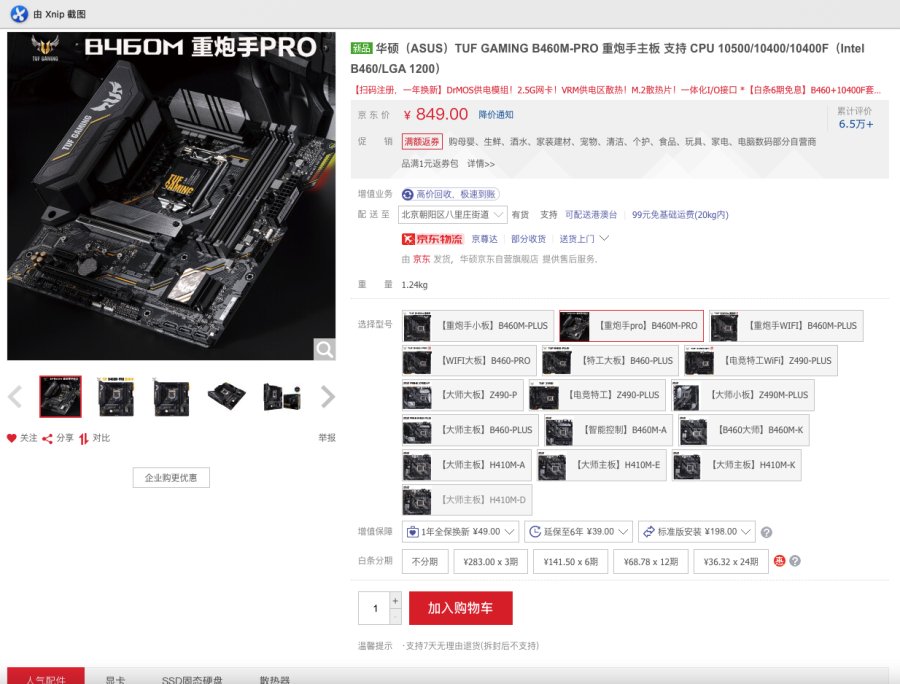This screenshot has height=684, width=900.
Task: Choose model 【电竞特工WiFi】Z490-PLUS
Action: (761, 360)
